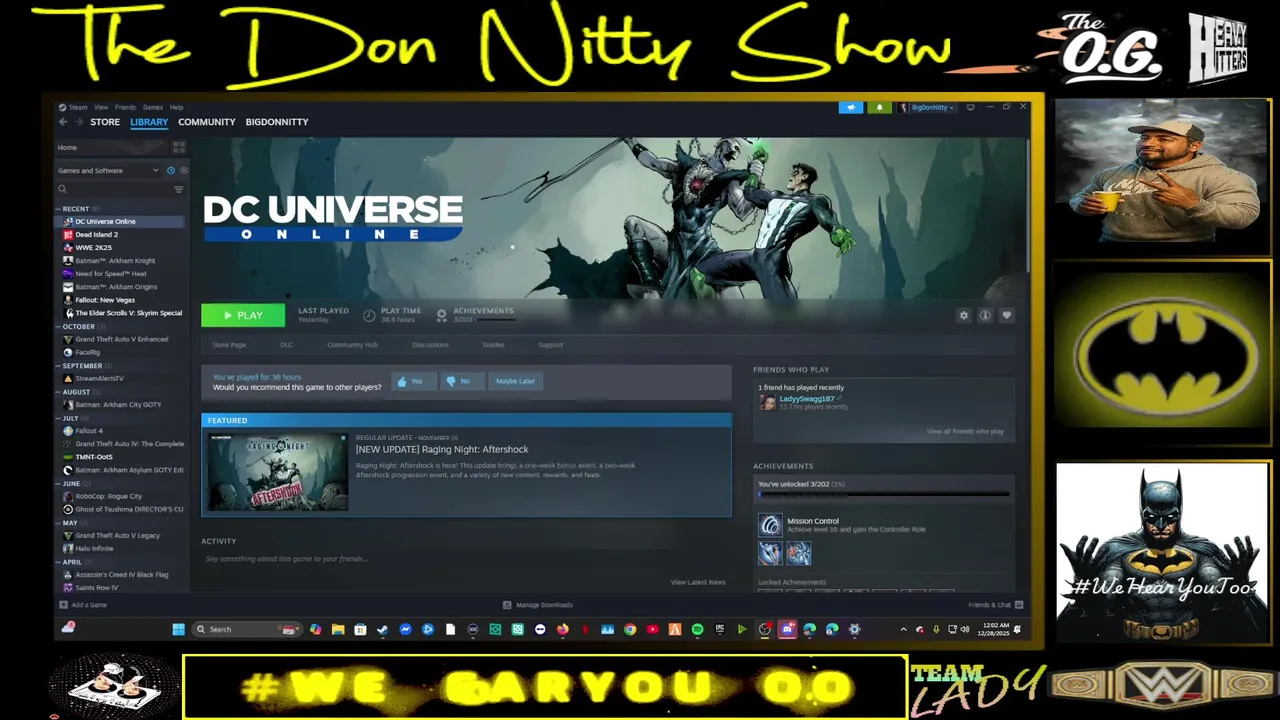Image resolution: width=1280 pixels, height=720 pixels.
Task: Open the Windows Start button
Action: click(178, 629)
